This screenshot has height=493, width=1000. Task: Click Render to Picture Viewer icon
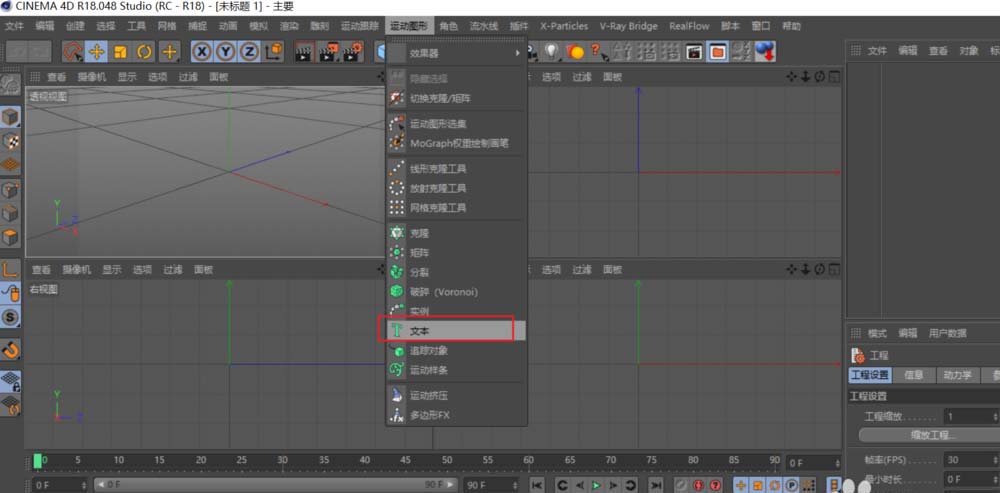pos(329,52)
